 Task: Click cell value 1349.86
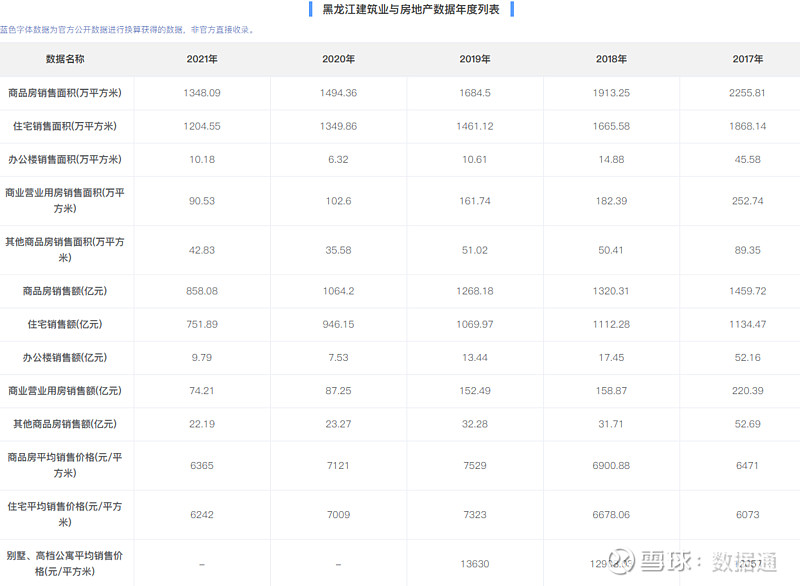pos(338,126)
